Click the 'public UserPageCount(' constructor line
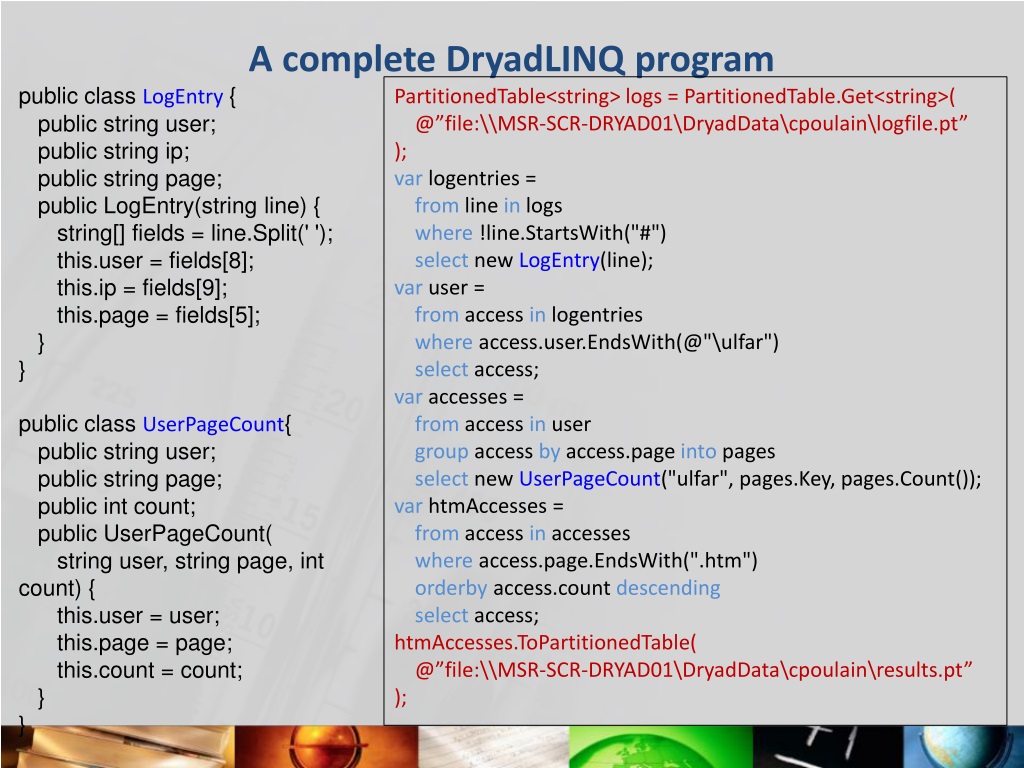Image resolution: width=1024 pixels, height=768 pixels. point(155,534)
